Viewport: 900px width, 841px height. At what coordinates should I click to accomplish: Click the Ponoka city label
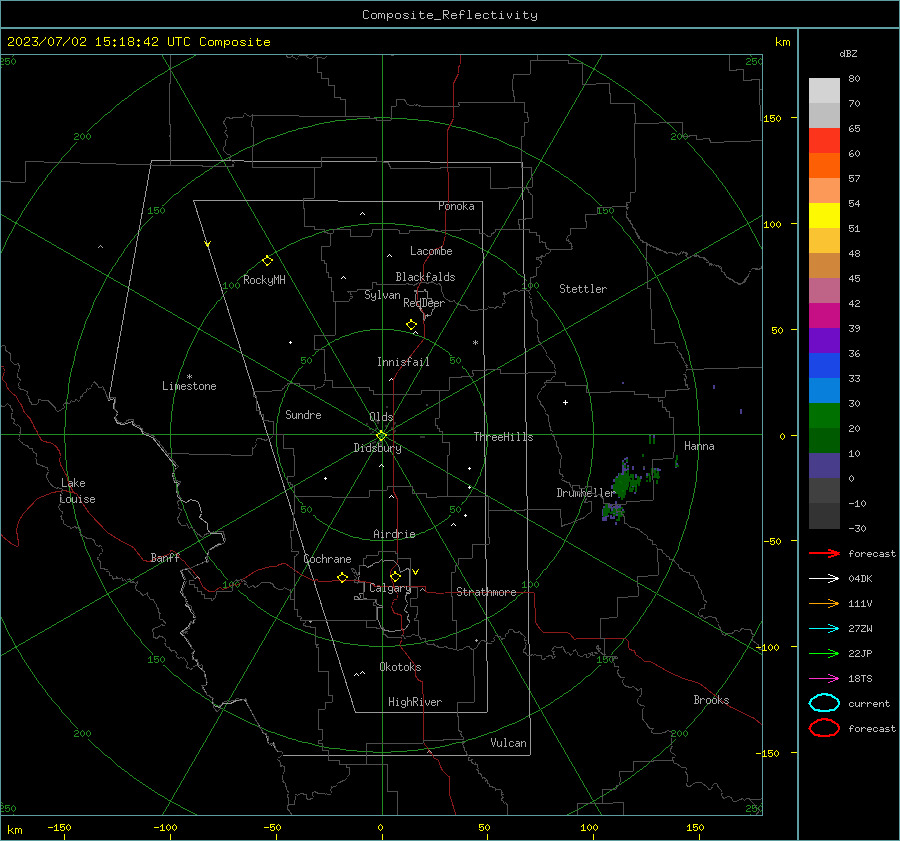point(456,206)
